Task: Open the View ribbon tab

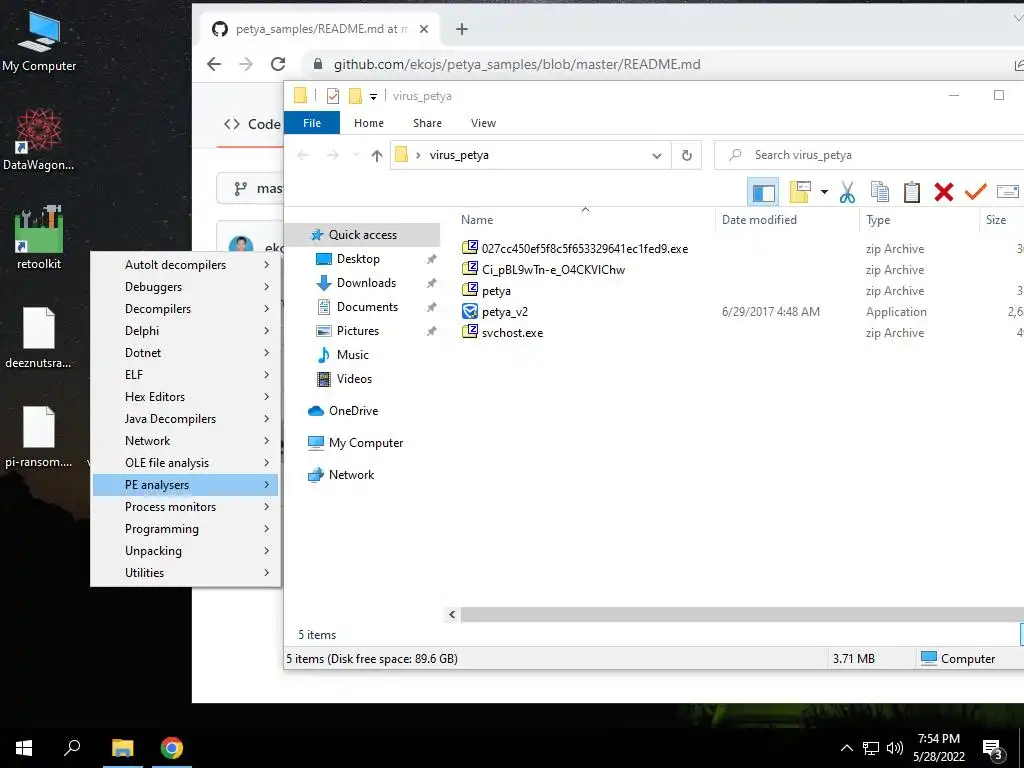Action: 483,123
